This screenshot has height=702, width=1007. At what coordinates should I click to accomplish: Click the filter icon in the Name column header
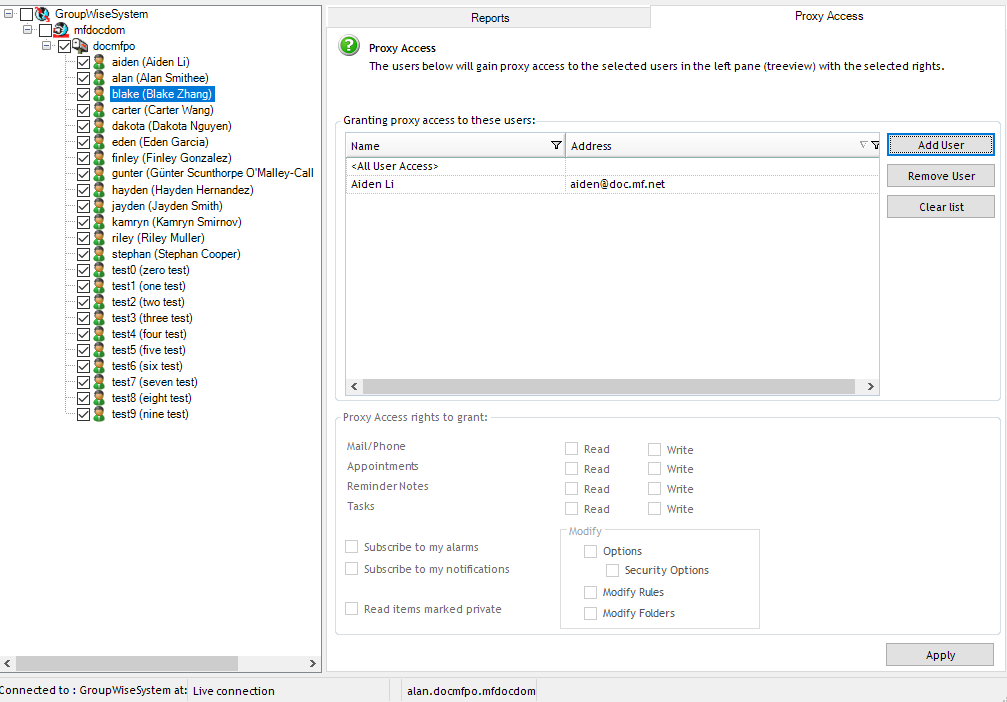point(556,145)
